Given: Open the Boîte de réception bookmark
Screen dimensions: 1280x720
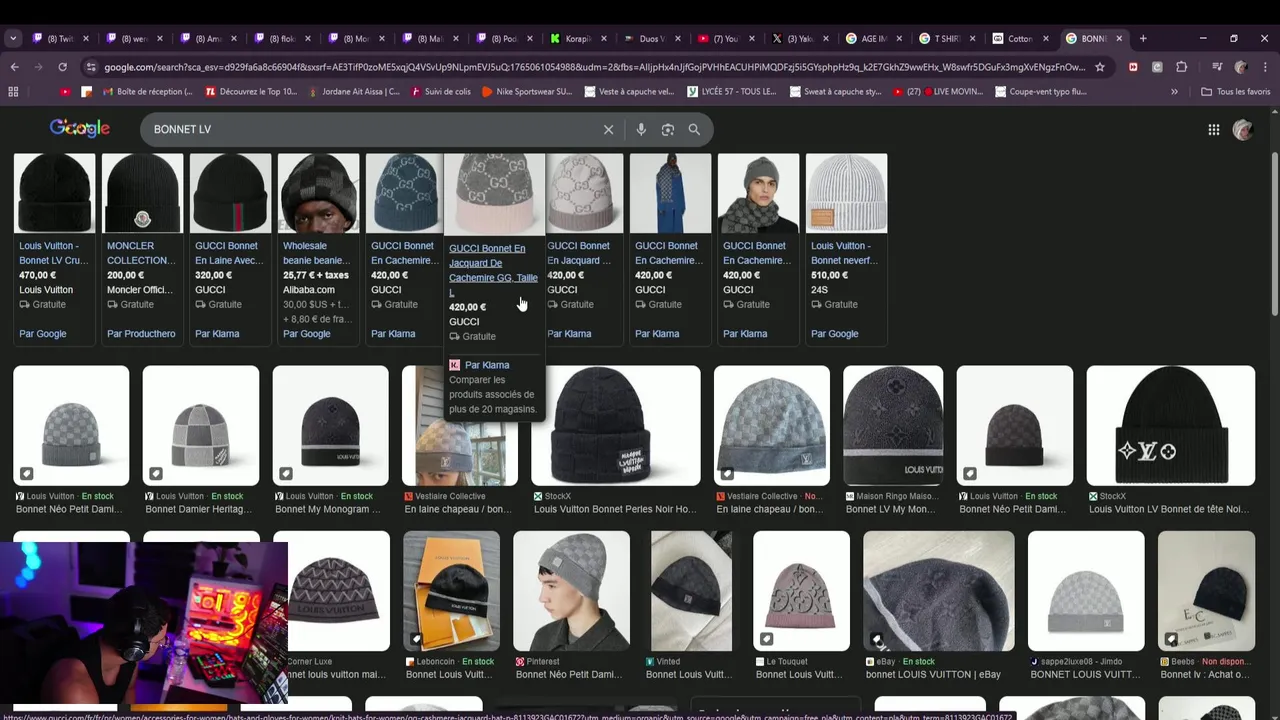Looking at the screenshot, I should [148, 91].
